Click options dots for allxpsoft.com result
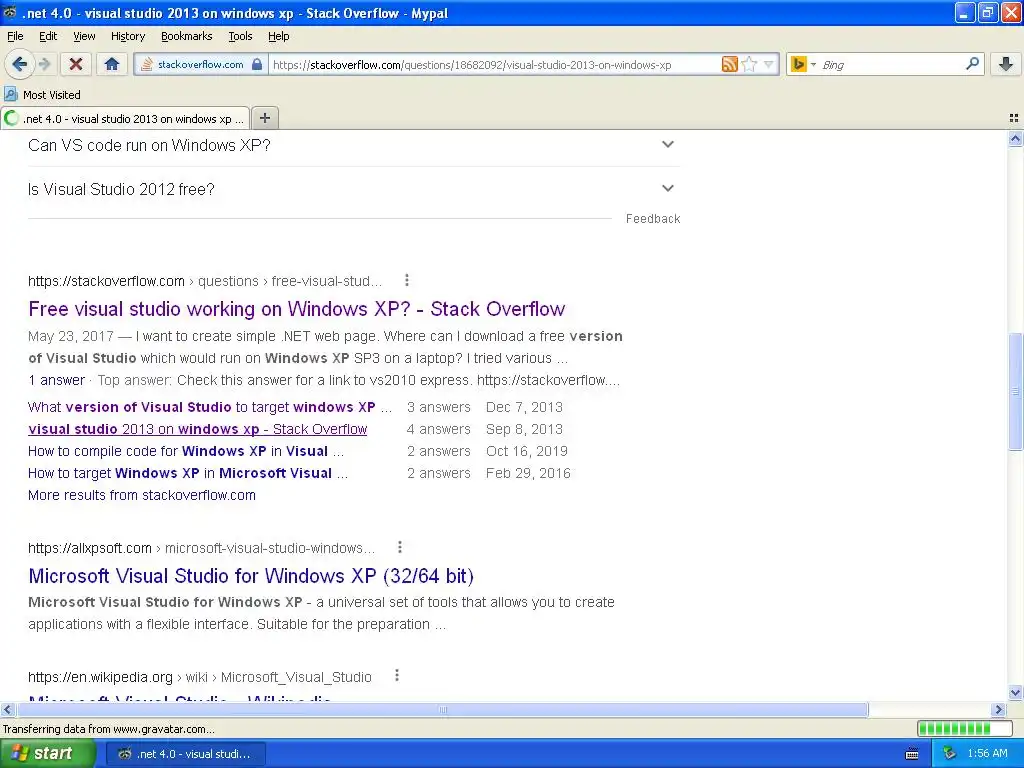 coord(400,547)
